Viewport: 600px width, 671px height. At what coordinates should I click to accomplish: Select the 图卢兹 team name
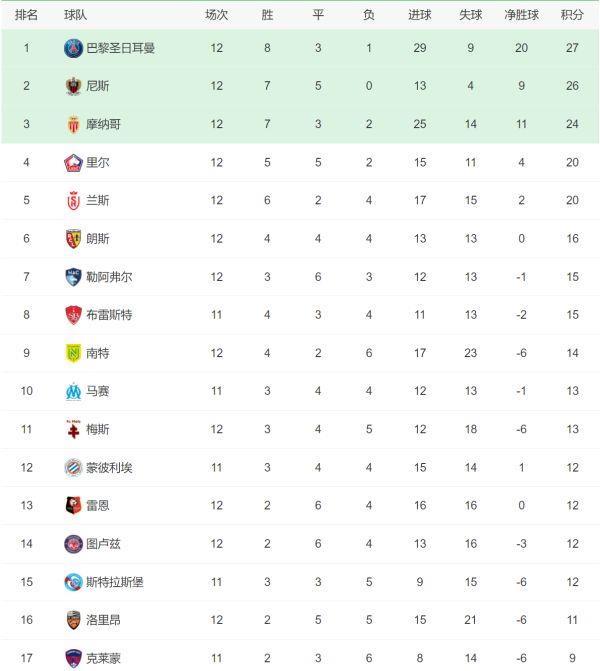103,543
